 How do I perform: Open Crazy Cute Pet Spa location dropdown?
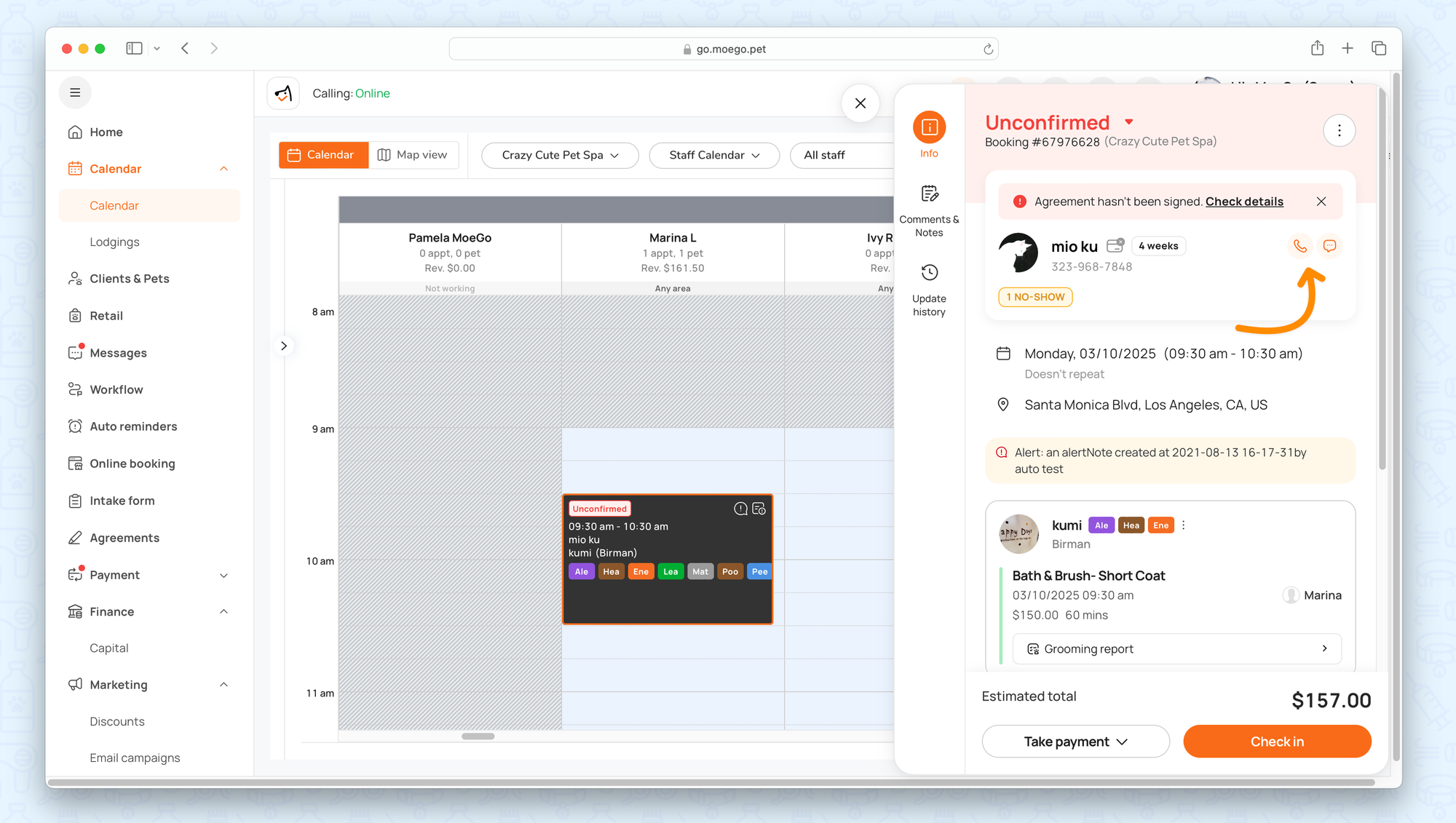(x=559, y=155)
